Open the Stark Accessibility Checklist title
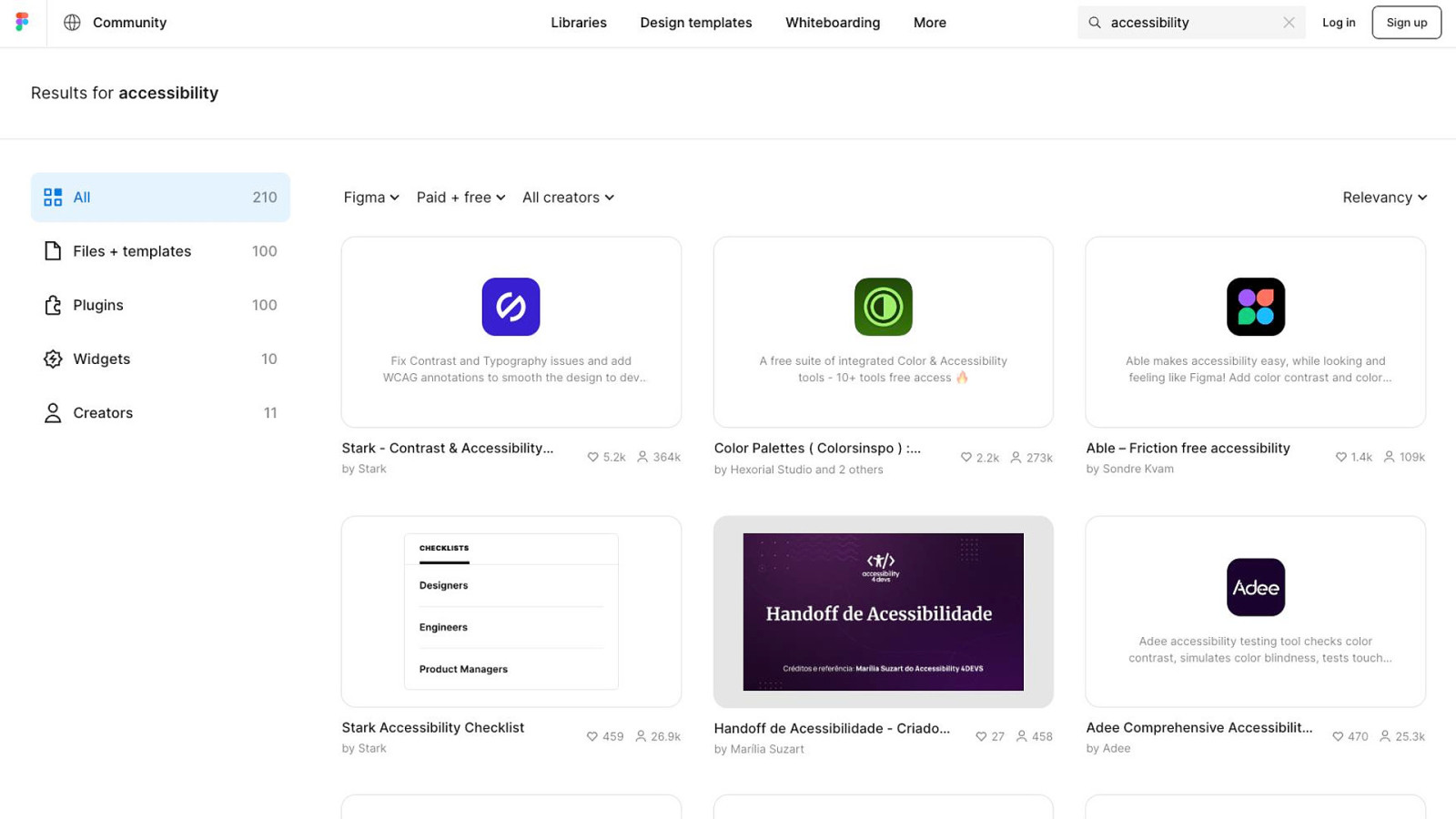The height and width of the screenshot is (819, 1456). [x=433, y=727]
